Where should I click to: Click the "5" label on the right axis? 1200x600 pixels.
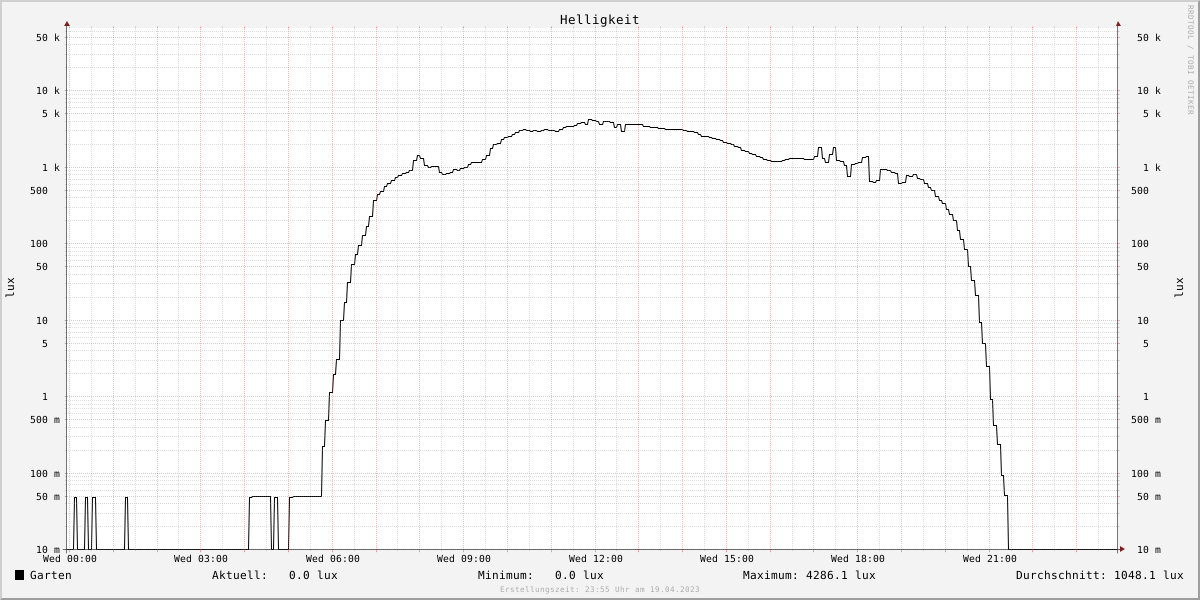[1146, 344]
